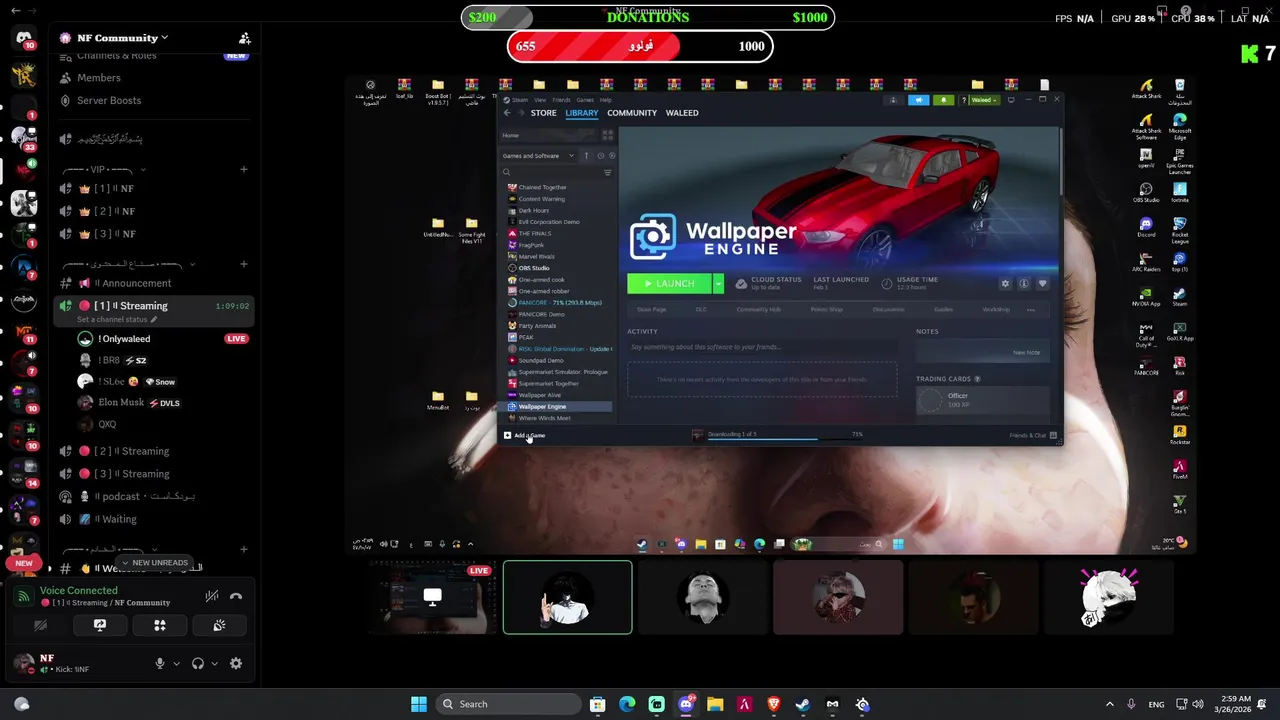Open Brave browser from taskbar

773,704
